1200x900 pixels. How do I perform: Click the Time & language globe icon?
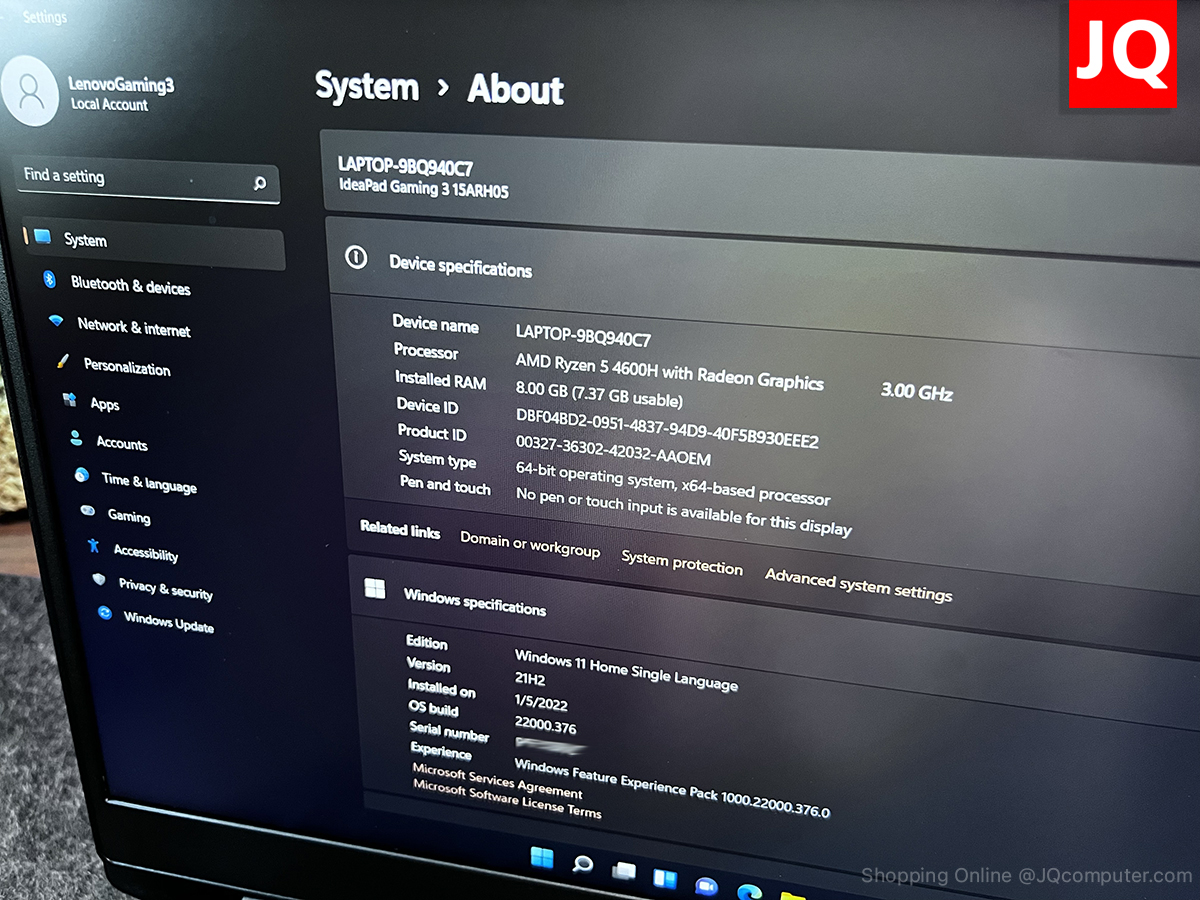coord(82,476)
